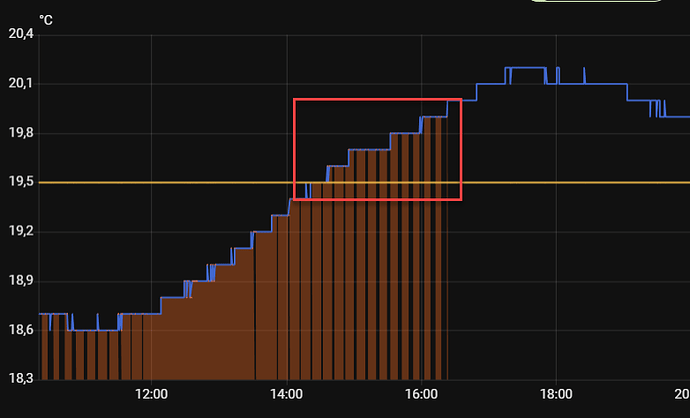The width and height of the screenshot is (690, 418).
Task: Select the 18,3 y-axis tick label
Action: pyautogui.click(x=20, y=379)
